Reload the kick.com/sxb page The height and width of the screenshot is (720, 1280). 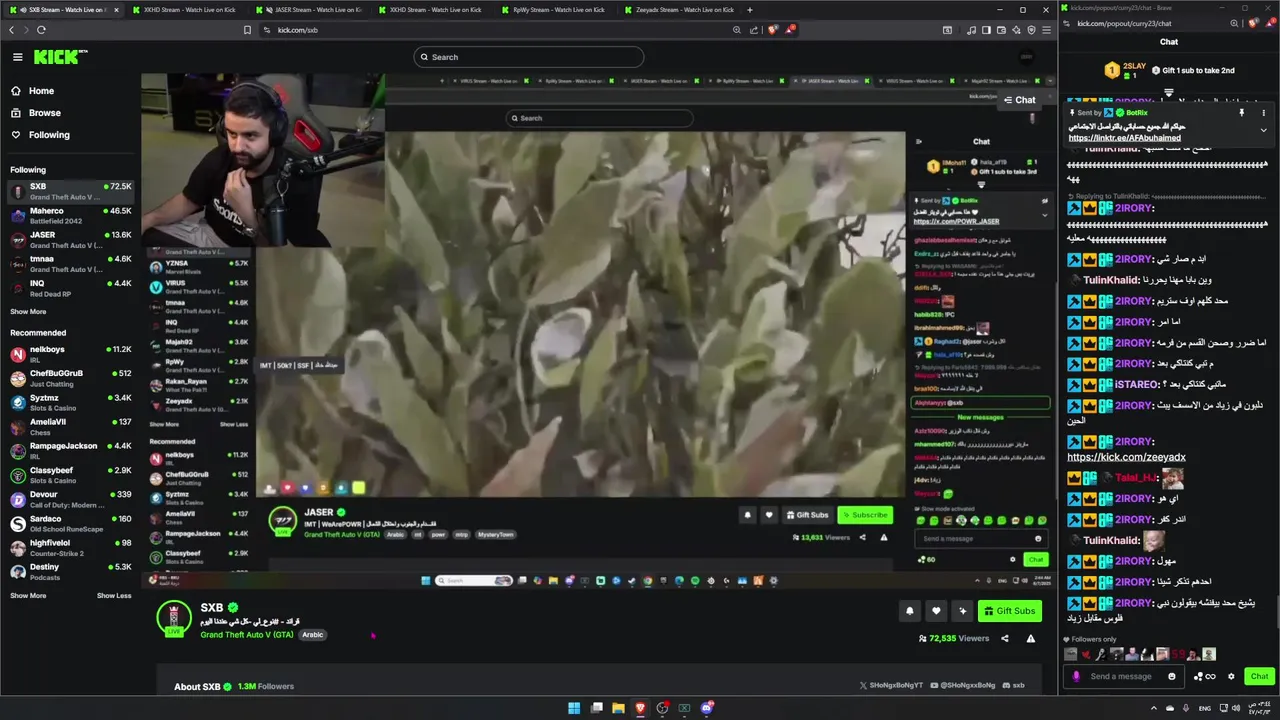41,30
